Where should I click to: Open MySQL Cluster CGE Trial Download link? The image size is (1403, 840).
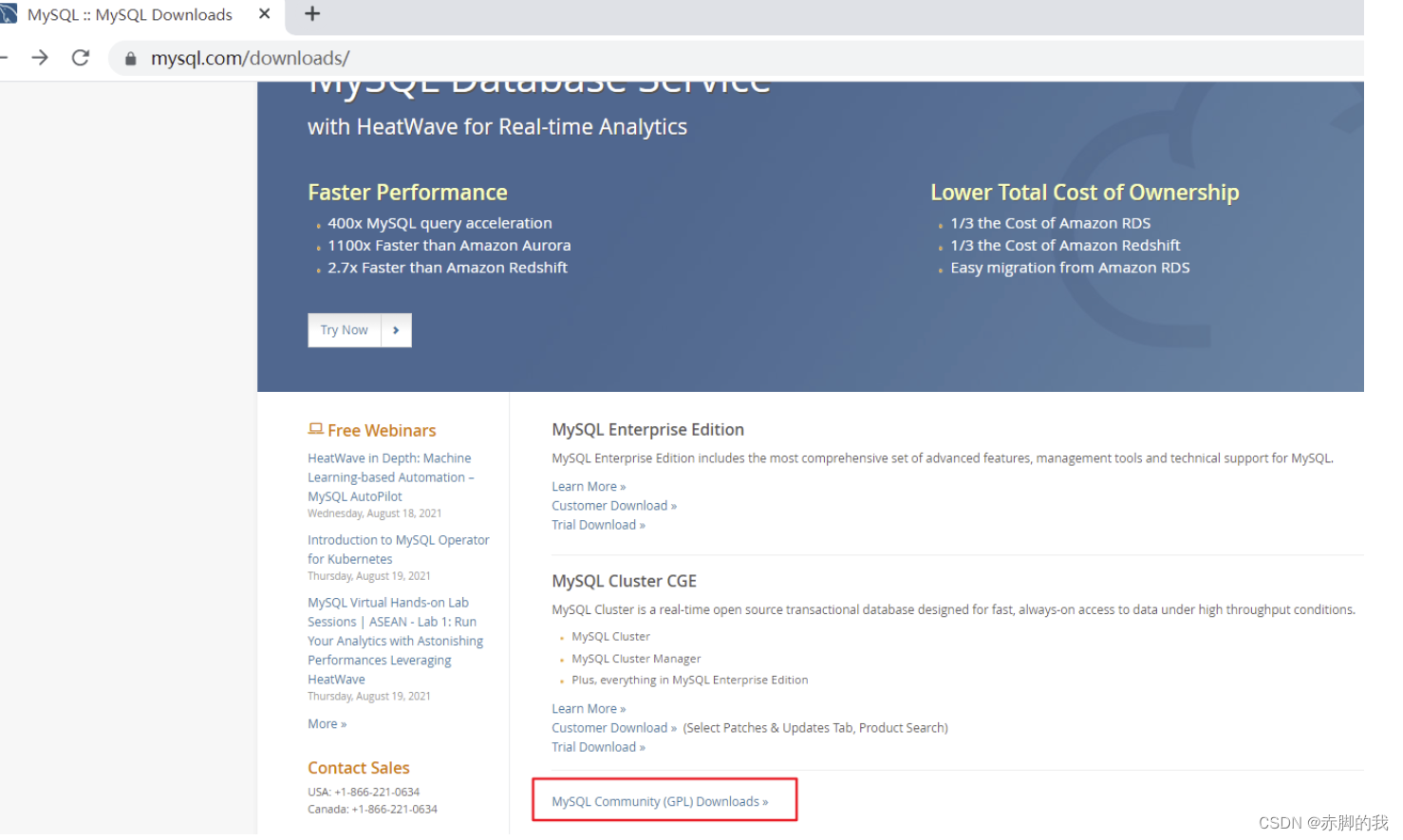click(x=598, y=747)
